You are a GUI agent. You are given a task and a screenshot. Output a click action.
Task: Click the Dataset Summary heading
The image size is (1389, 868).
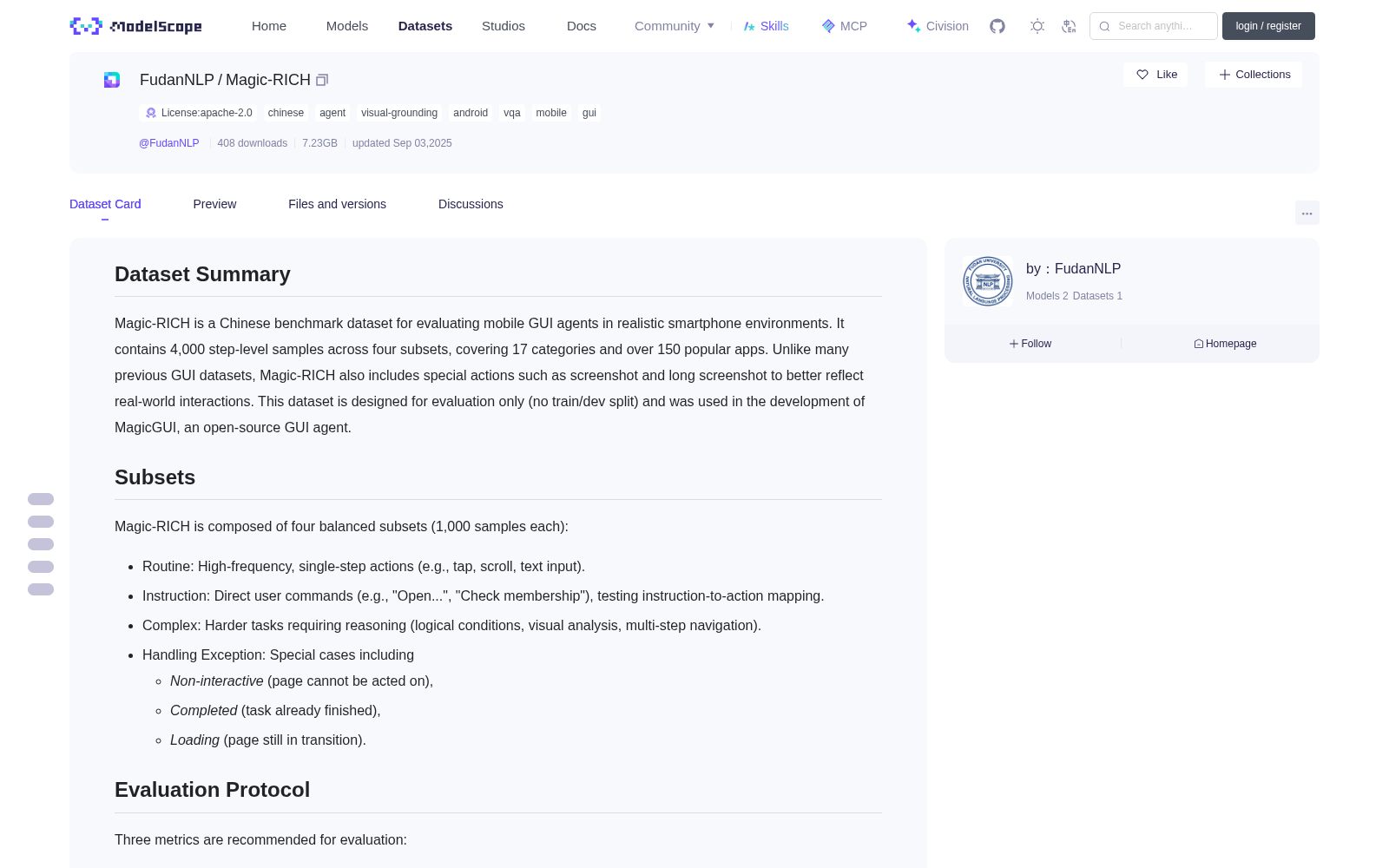(202, 274)
